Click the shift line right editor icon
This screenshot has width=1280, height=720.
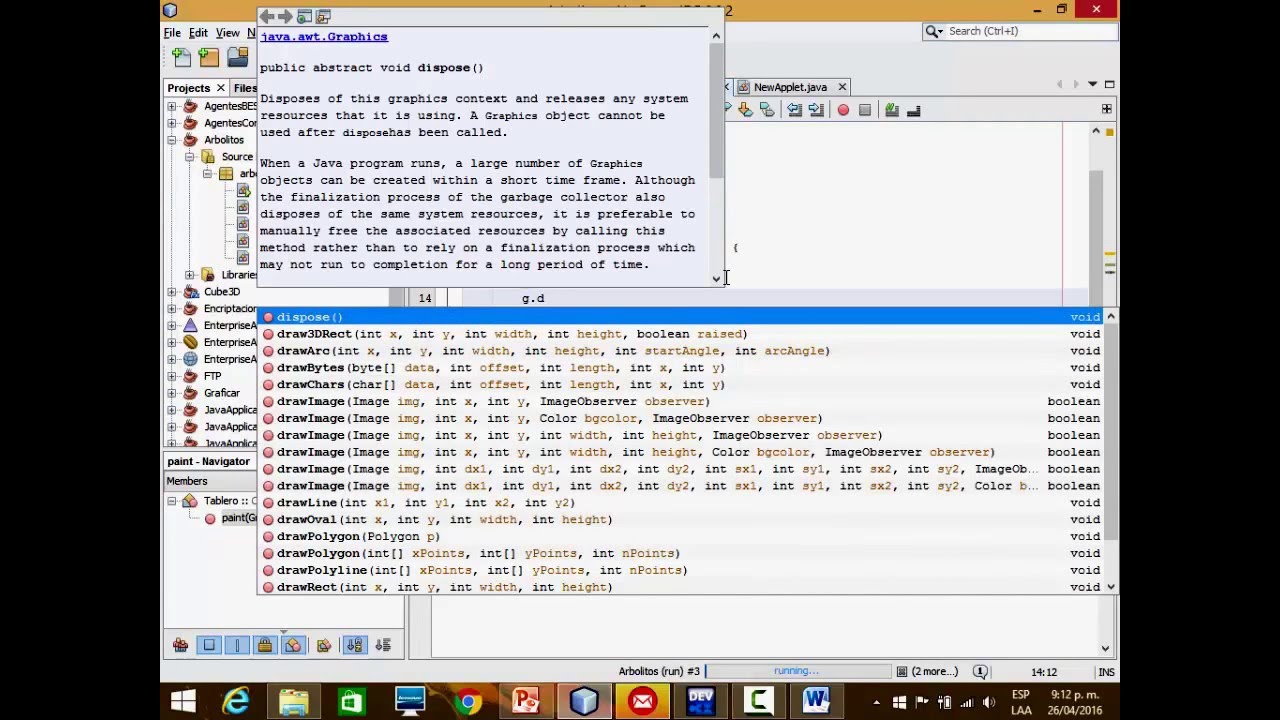[x=814, y=110]
